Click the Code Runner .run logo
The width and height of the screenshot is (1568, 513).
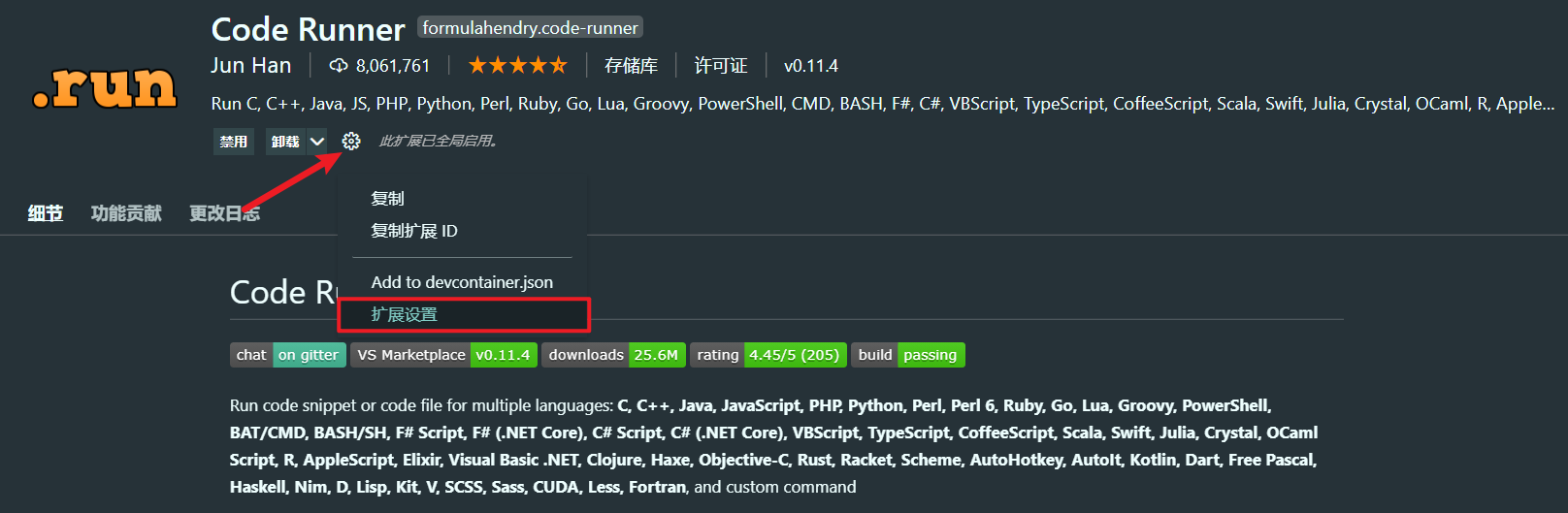tap(105, 87)
